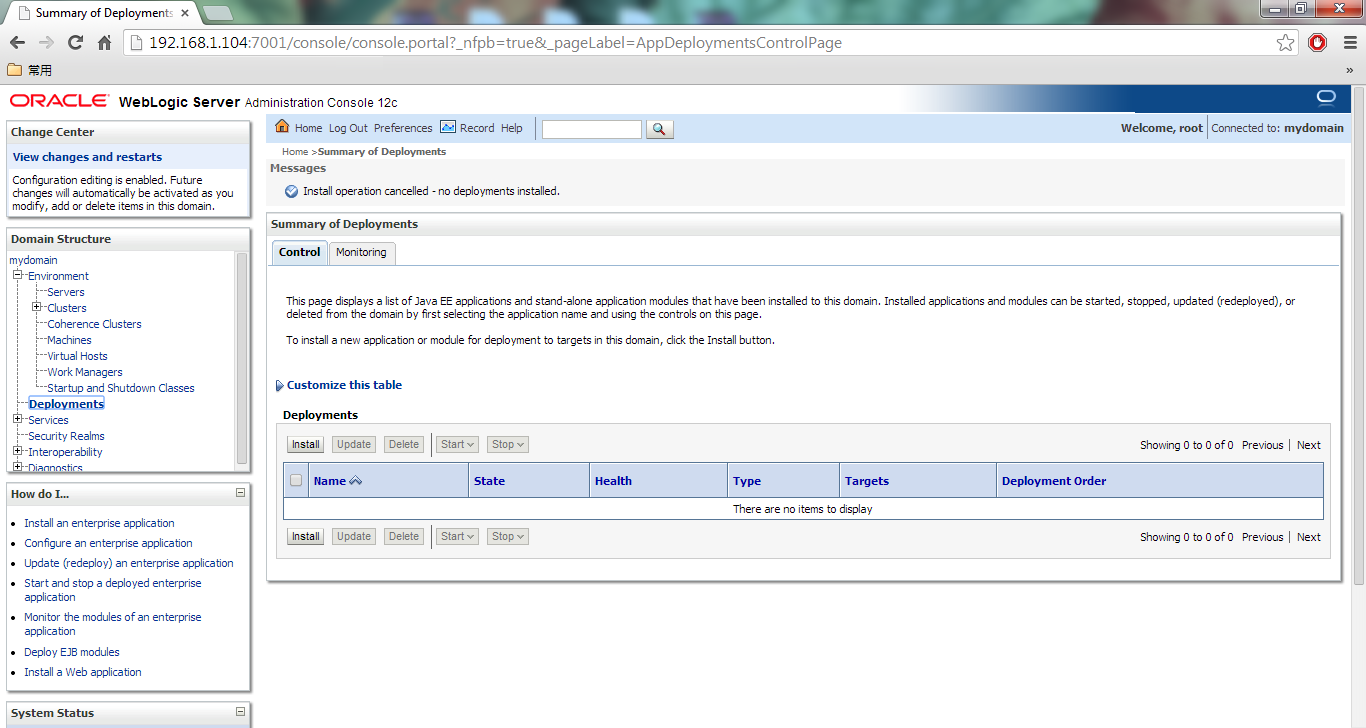This screenshot has width=1366, height=728.
Task: Open the 常用 bookmarks folder
Action: (30, 70)
